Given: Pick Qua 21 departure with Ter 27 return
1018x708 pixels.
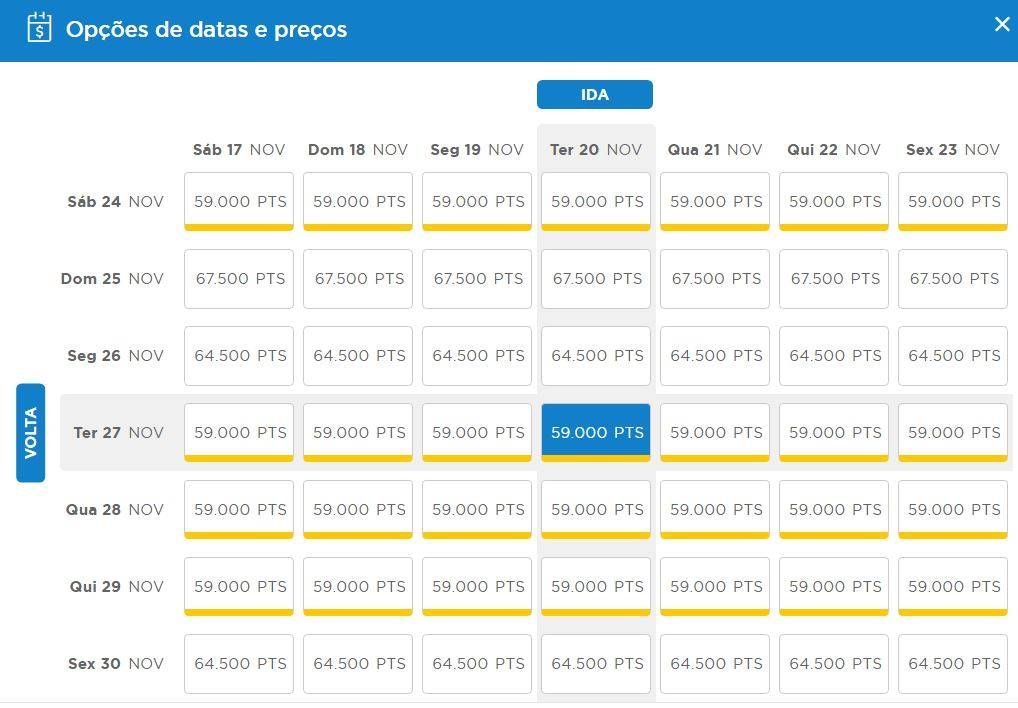Looking at the screenshot, I should tap(715, 432).
